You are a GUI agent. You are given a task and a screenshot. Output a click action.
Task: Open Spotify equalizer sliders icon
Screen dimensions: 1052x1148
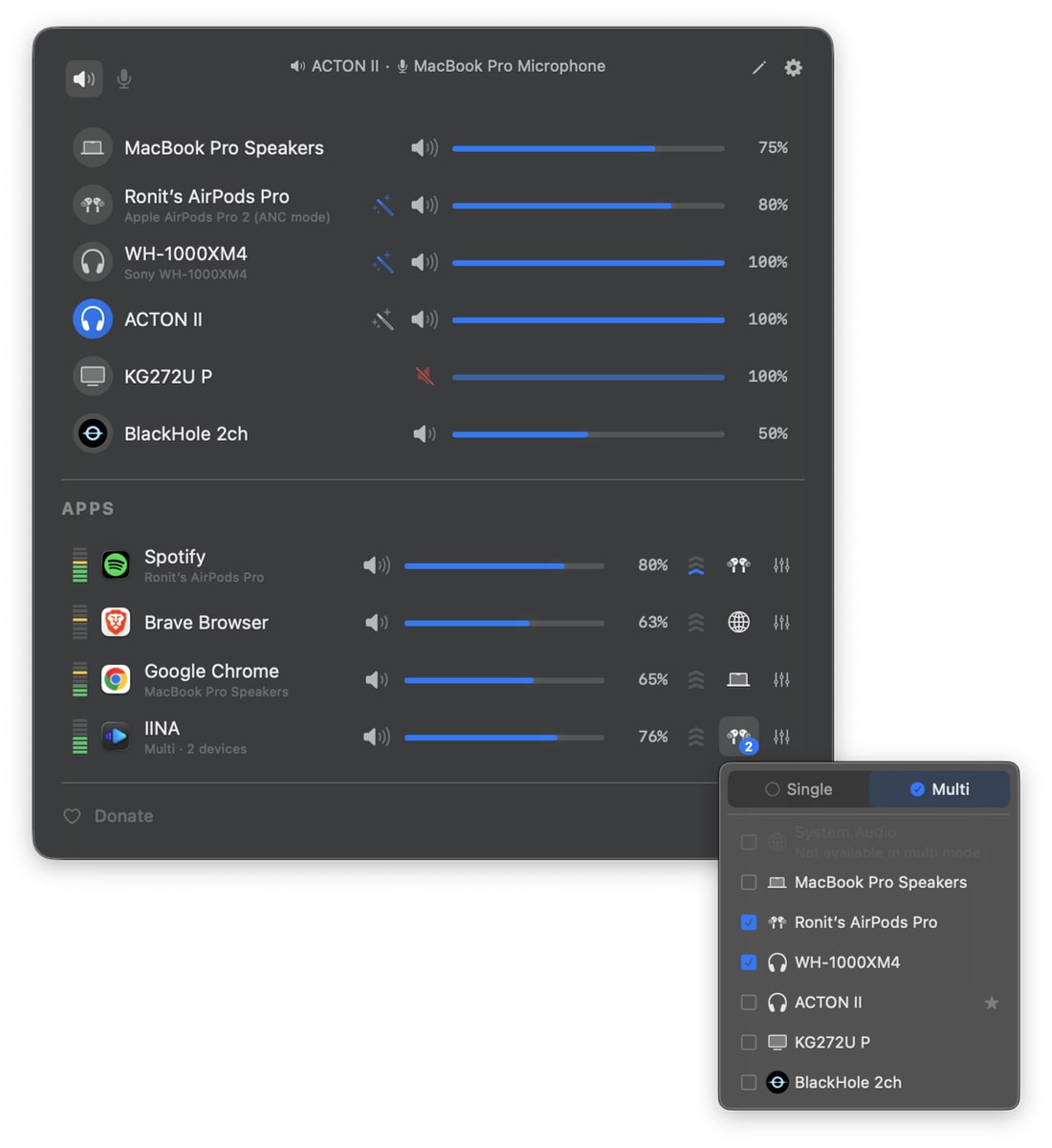(x=781, y=565)
